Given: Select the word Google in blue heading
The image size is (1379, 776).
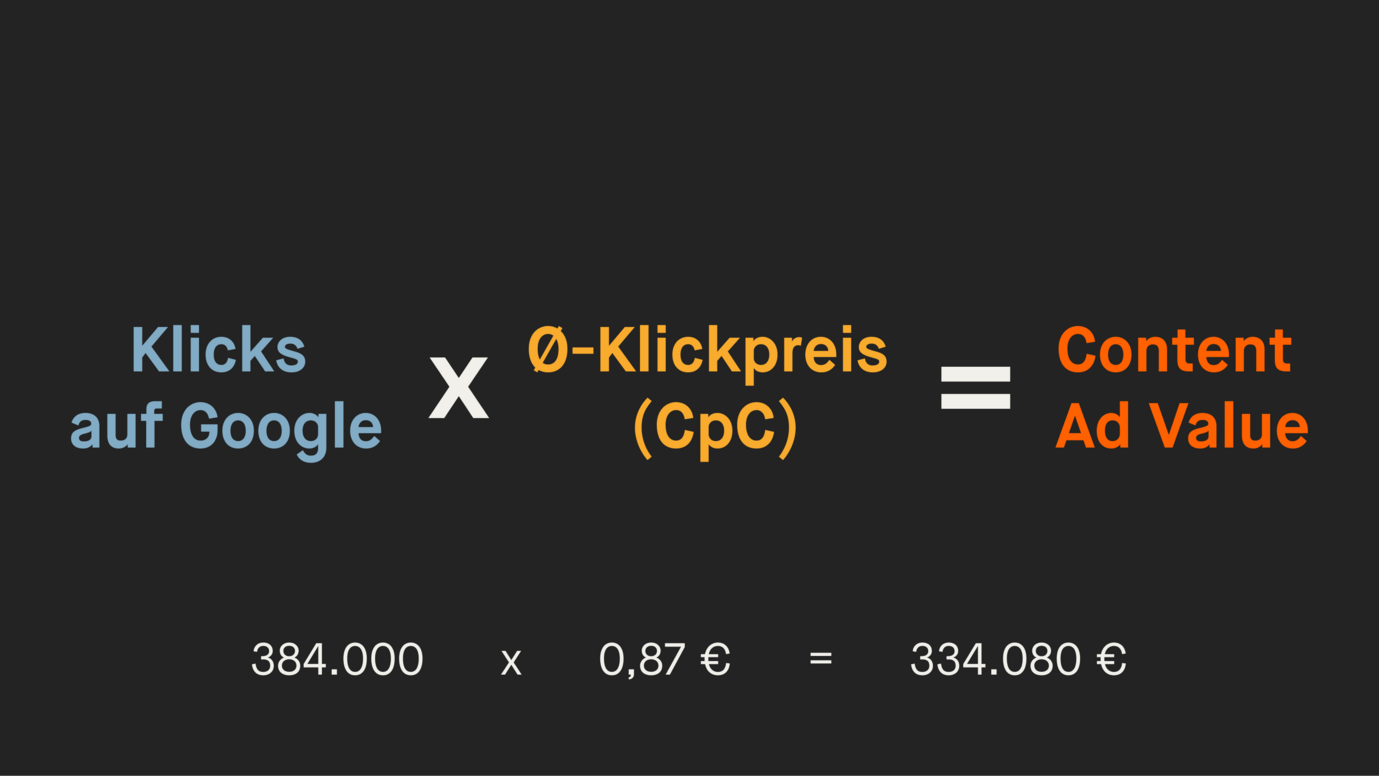Looking at the screenshot, I should [281, 427].
